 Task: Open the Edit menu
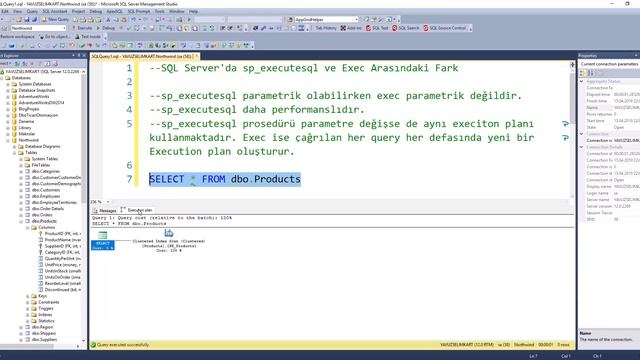tap(5, 11)
